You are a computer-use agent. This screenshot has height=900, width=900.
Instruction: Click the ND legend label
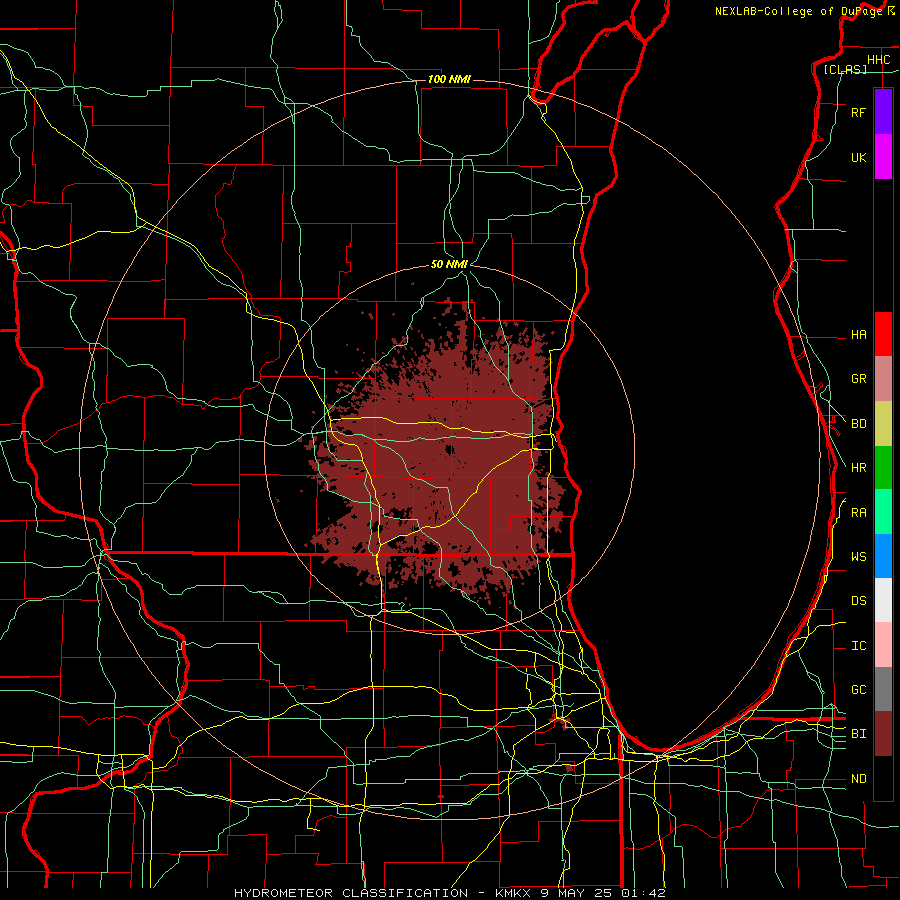click(x=858, y=779)
